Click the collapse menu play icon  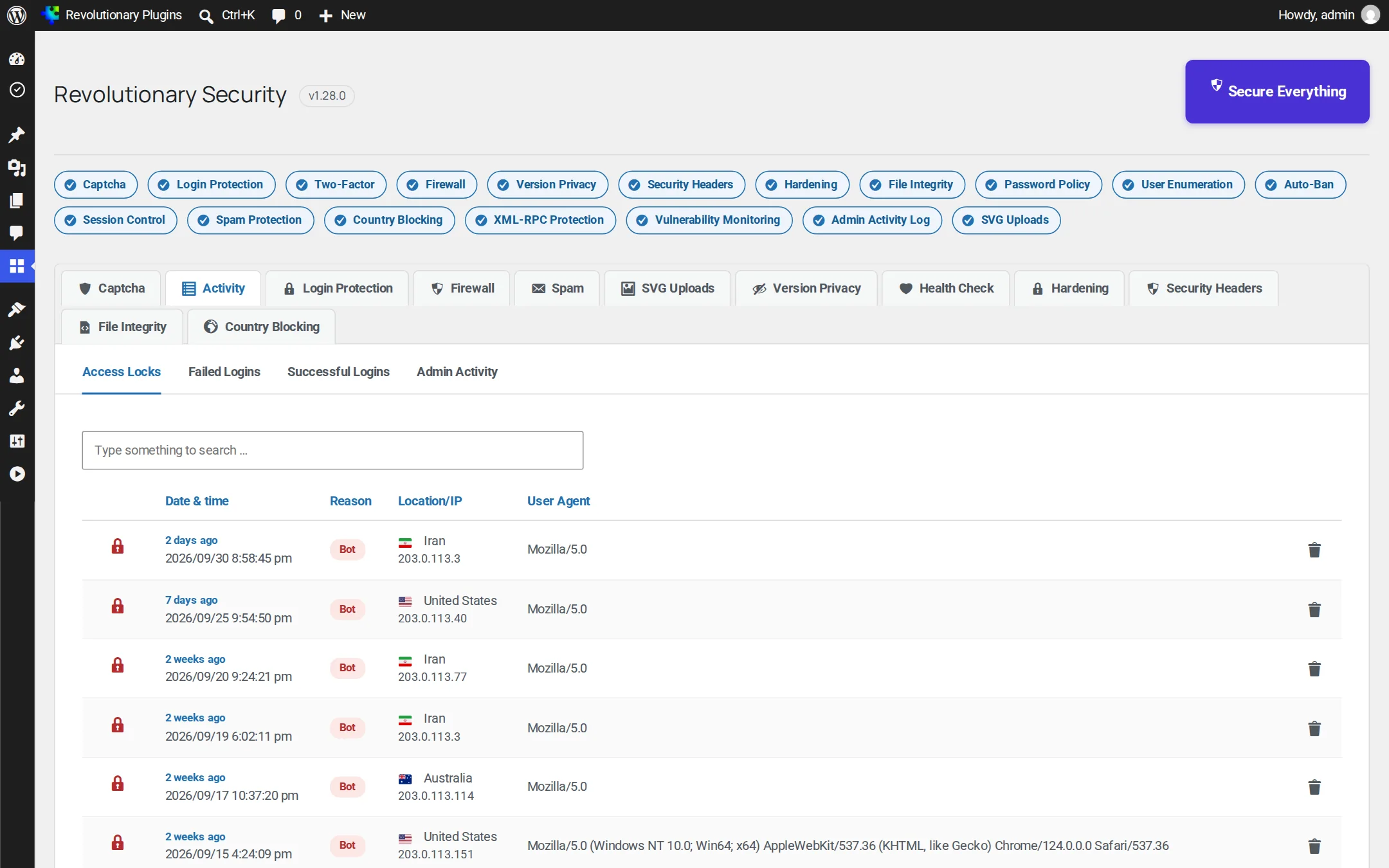[x=17, y=474]
